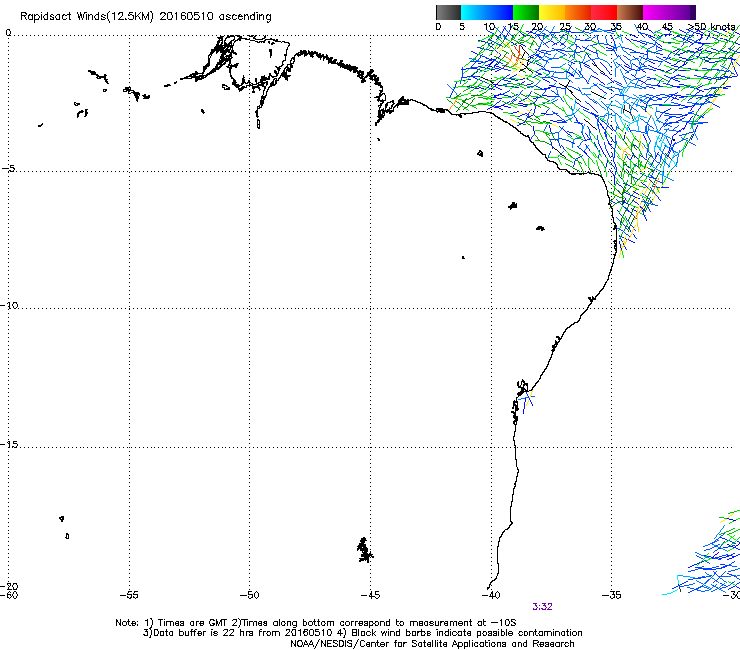Click the cyan-to-blue 5-15 knots legend swatch
This screenshot has height=650, width=740.
tap(487, 12)
